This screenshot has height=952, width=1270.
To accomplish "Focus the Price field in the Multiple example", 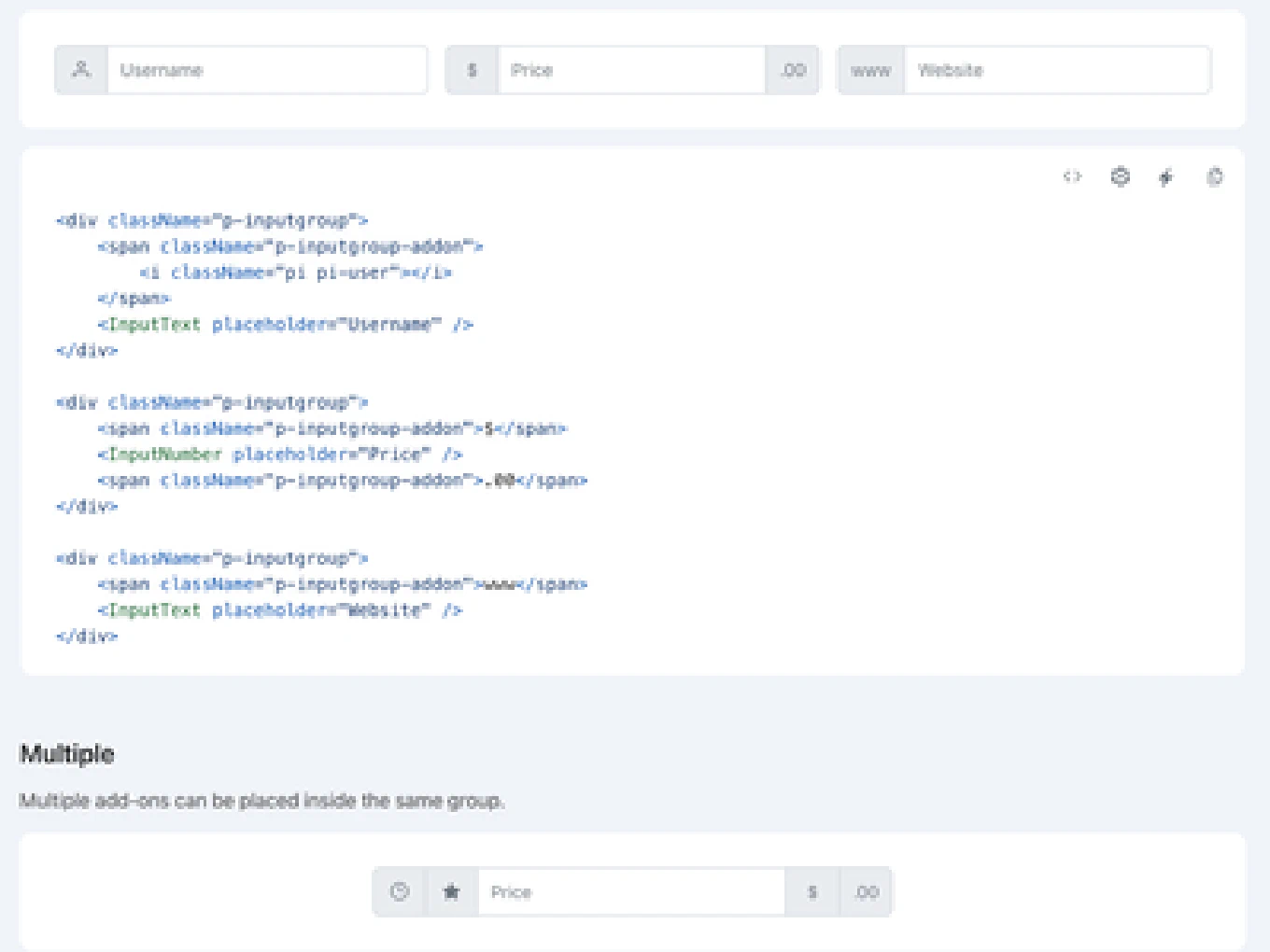I will point(631,891).
